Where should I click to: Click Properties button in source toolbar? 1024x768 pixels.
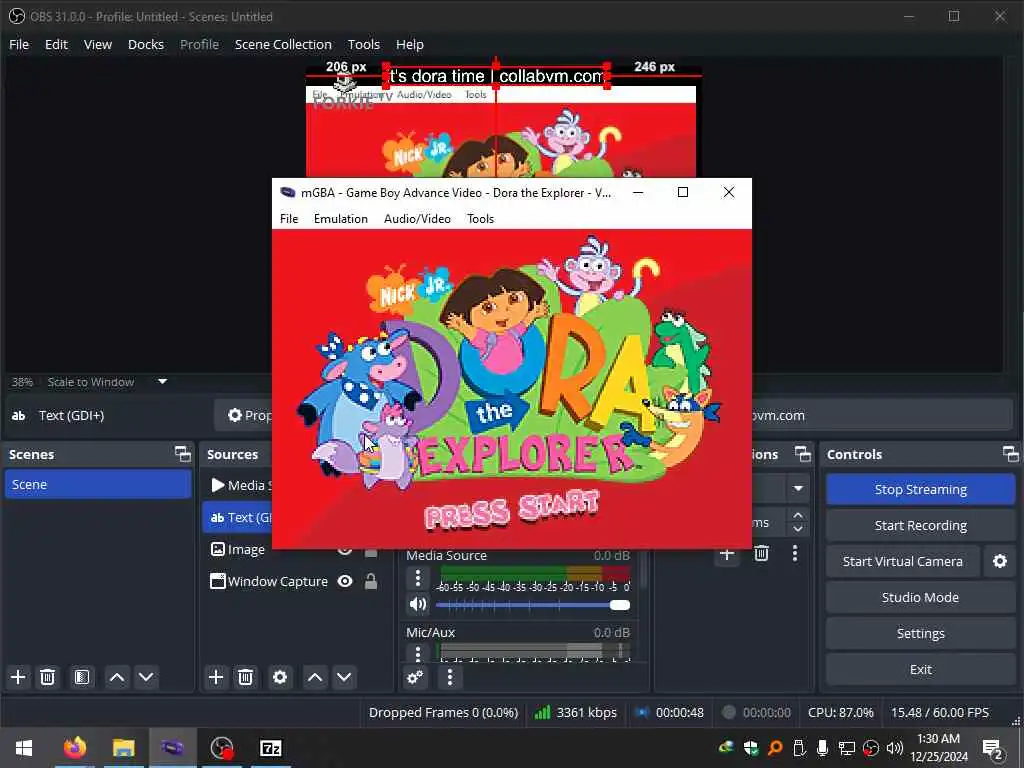(x=244, y=415)
